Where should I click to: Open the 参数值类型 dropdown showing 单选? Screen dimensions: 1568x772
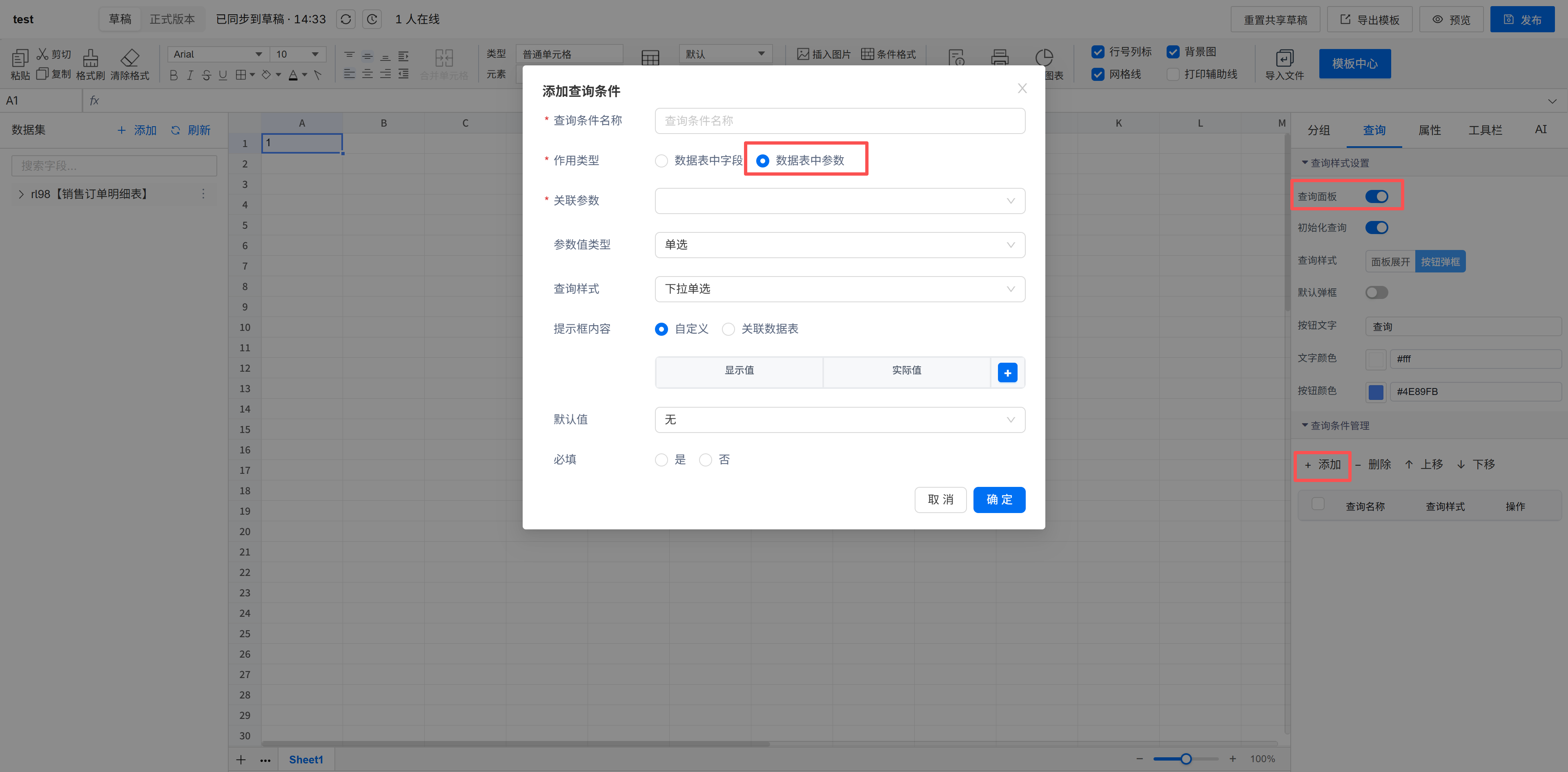[840, 245]
